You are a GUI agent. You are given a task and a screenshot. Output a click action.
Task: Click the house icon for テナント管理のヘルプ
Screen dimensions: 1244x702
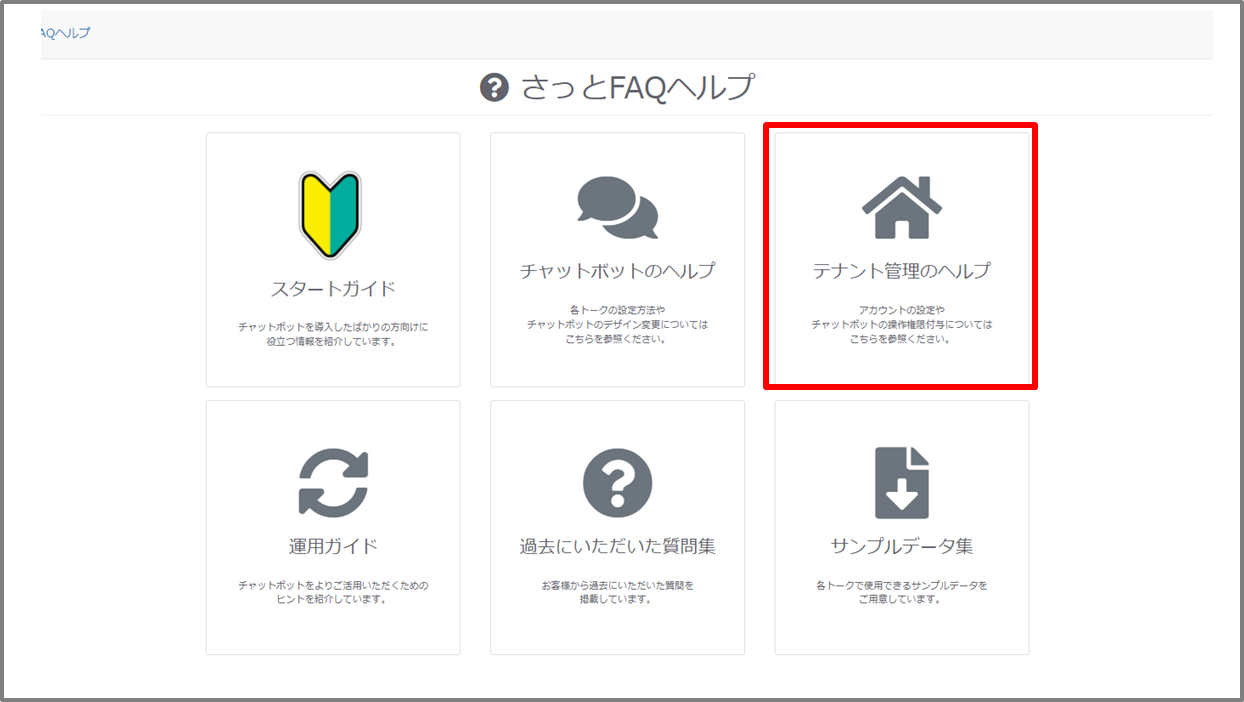pos(902,207)
